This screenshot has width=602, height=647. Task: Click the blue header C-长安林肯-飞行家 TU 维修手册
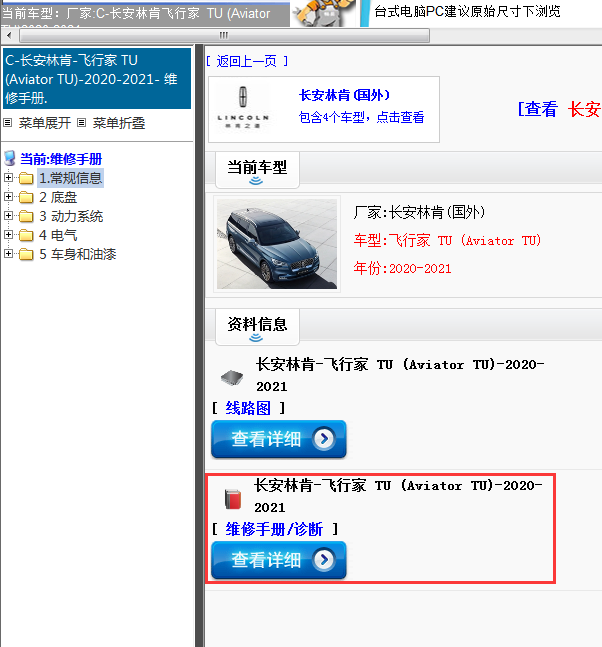coord(97,78)
